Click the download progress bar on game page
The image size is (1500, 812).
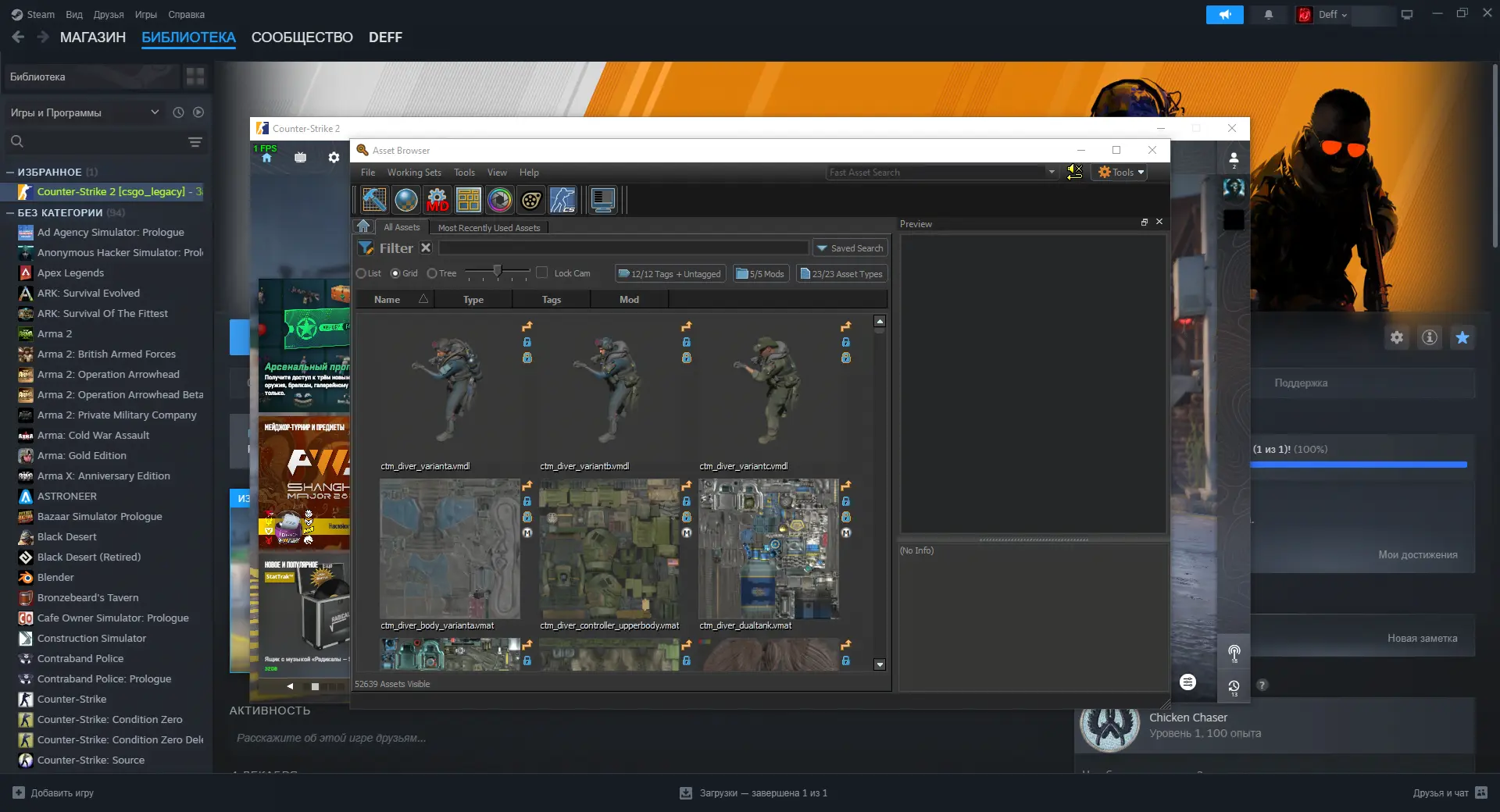(1359, 465)
